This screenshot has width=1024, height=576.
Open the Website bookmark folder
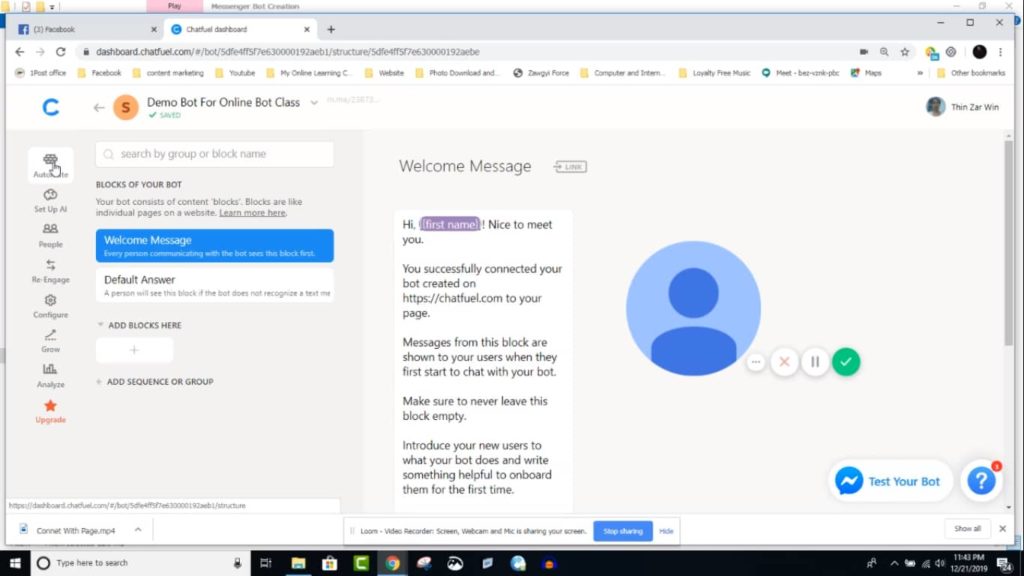click(385, 73)
